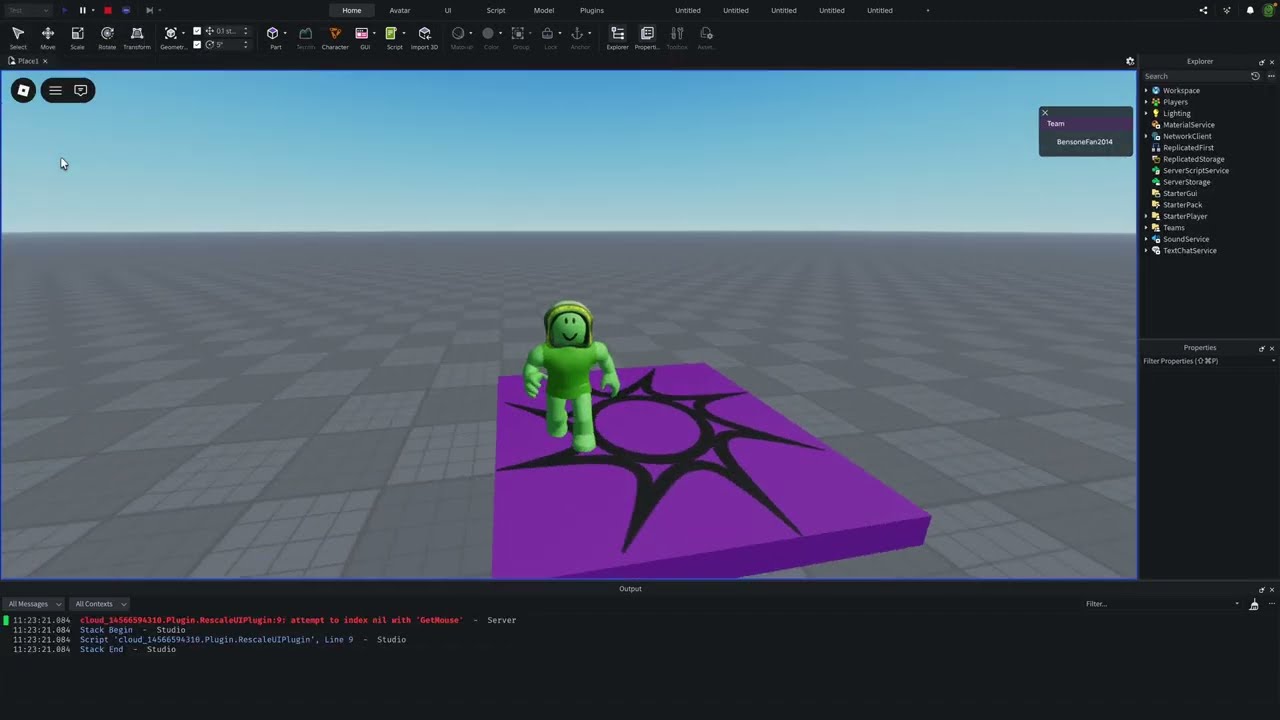Screen dimensions: 1280x720
Task: Stop the playtest with red square
Action: click(108, 10)
